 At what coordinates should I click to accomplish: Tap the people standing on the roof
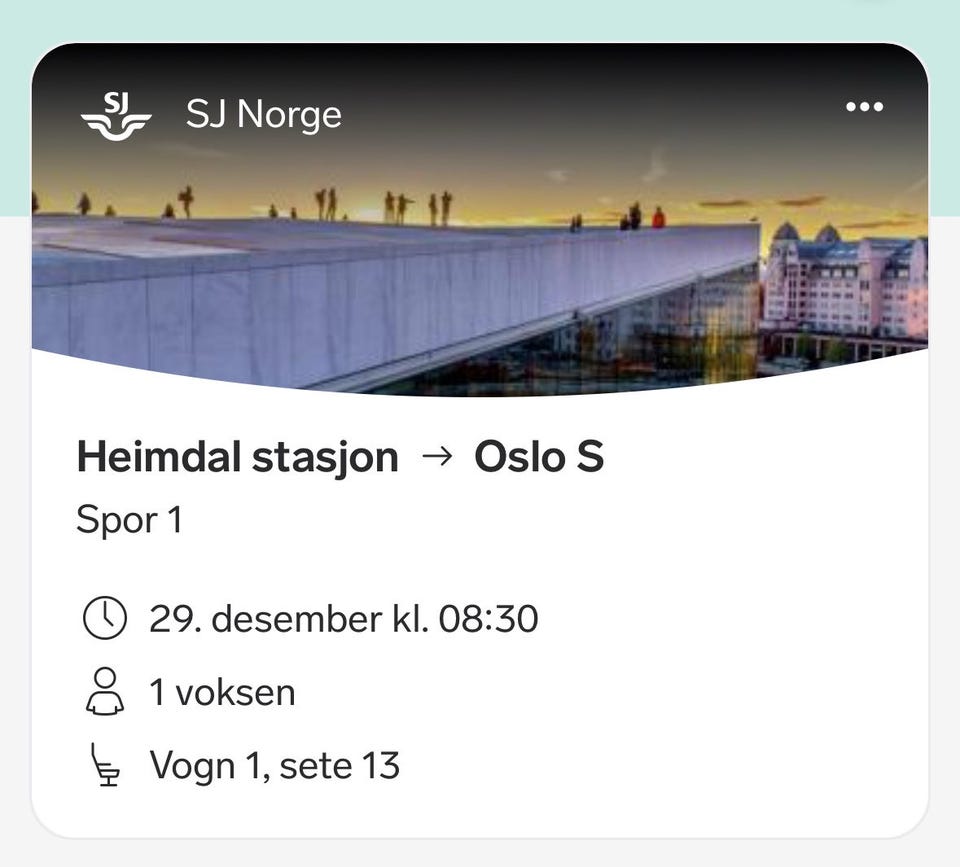tap(400, 207)
